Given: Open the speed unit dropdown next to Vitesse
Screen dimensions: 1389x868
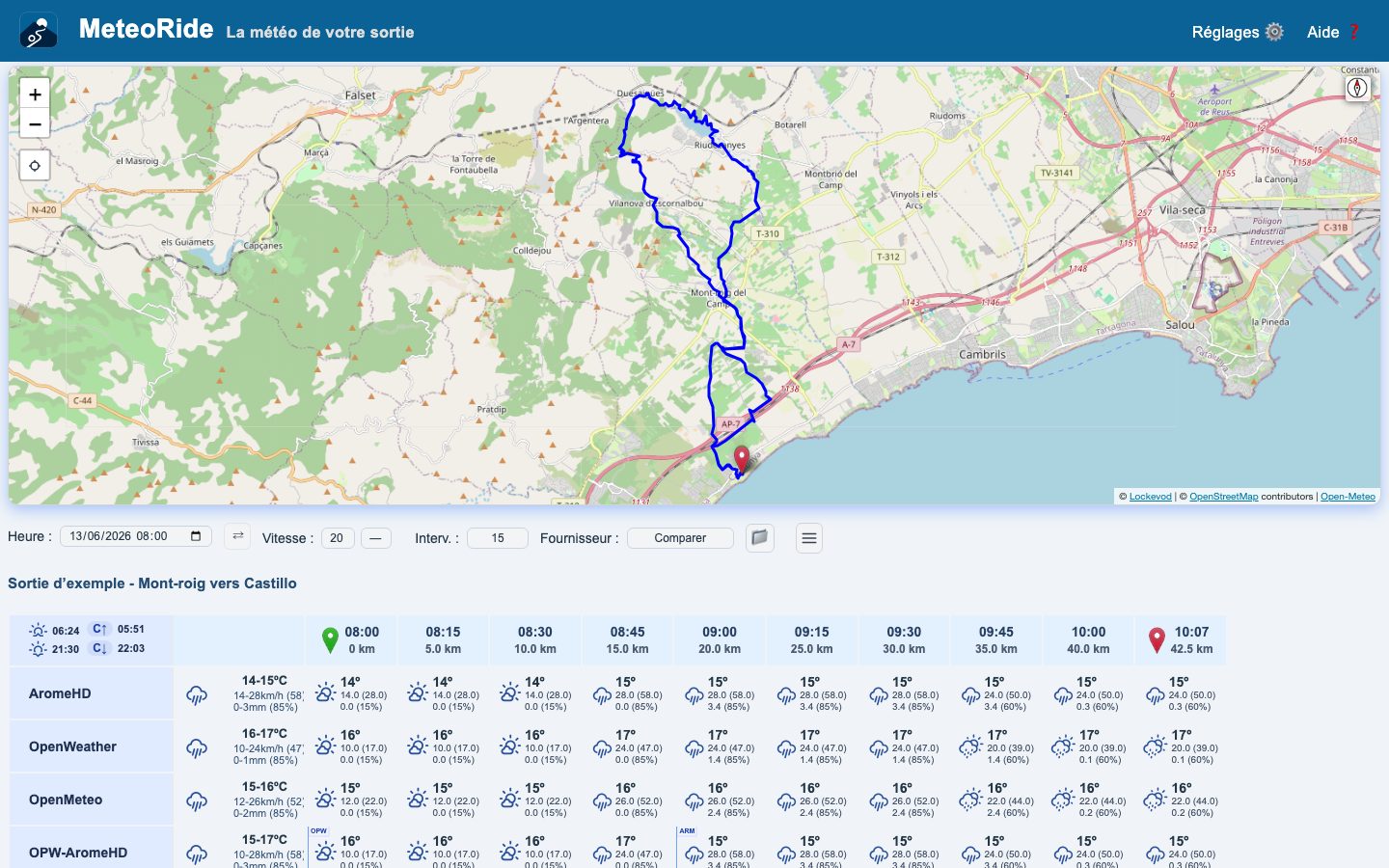Looking at the screenshot, I should 376,538.
